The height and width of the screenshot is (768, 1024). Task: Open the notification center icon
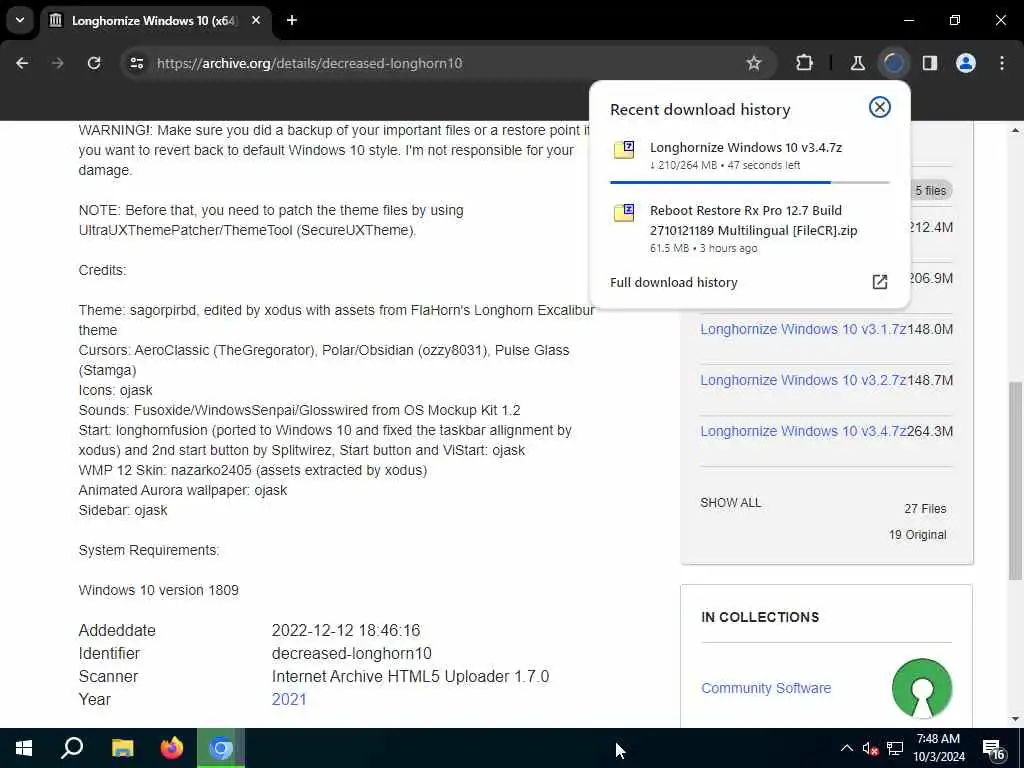pyautogui.click(x=993, y=749)
